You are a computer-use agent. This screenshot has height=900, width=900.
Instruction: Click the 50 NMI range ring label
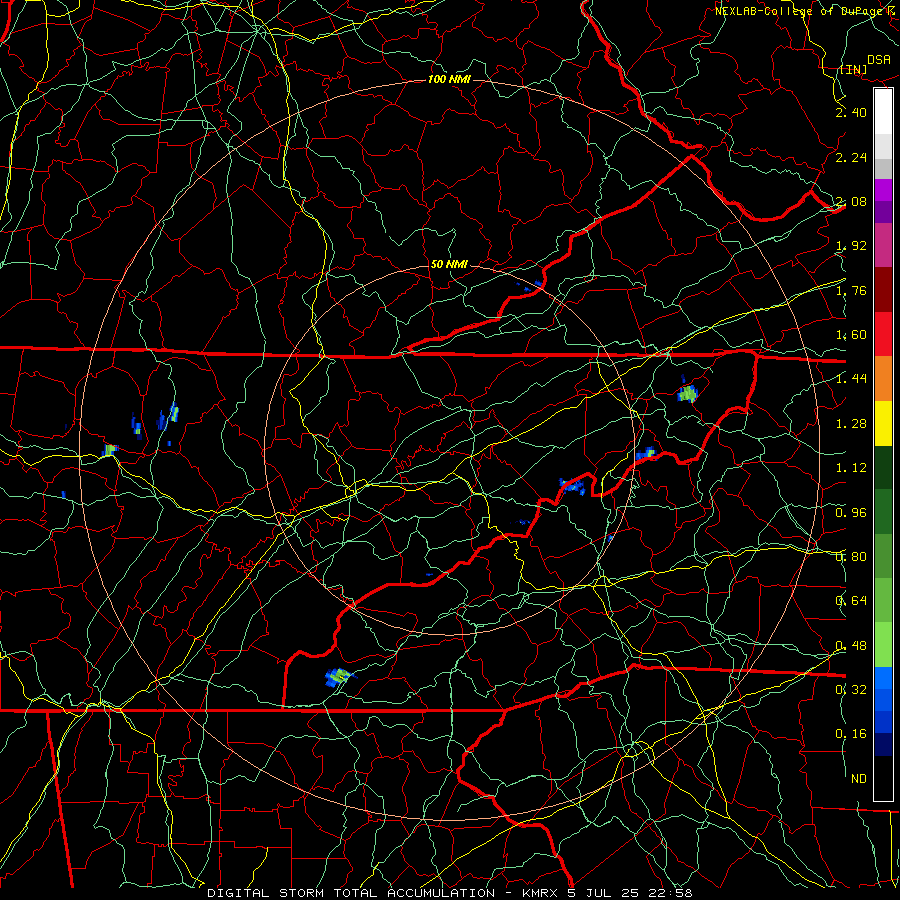point(449,264)
